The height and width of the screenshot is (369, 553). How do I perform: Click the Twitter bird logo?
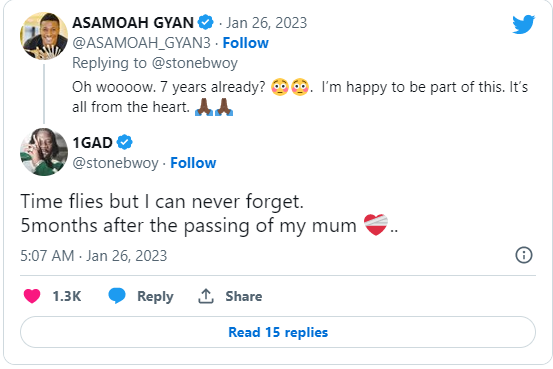tap(524, 24)
